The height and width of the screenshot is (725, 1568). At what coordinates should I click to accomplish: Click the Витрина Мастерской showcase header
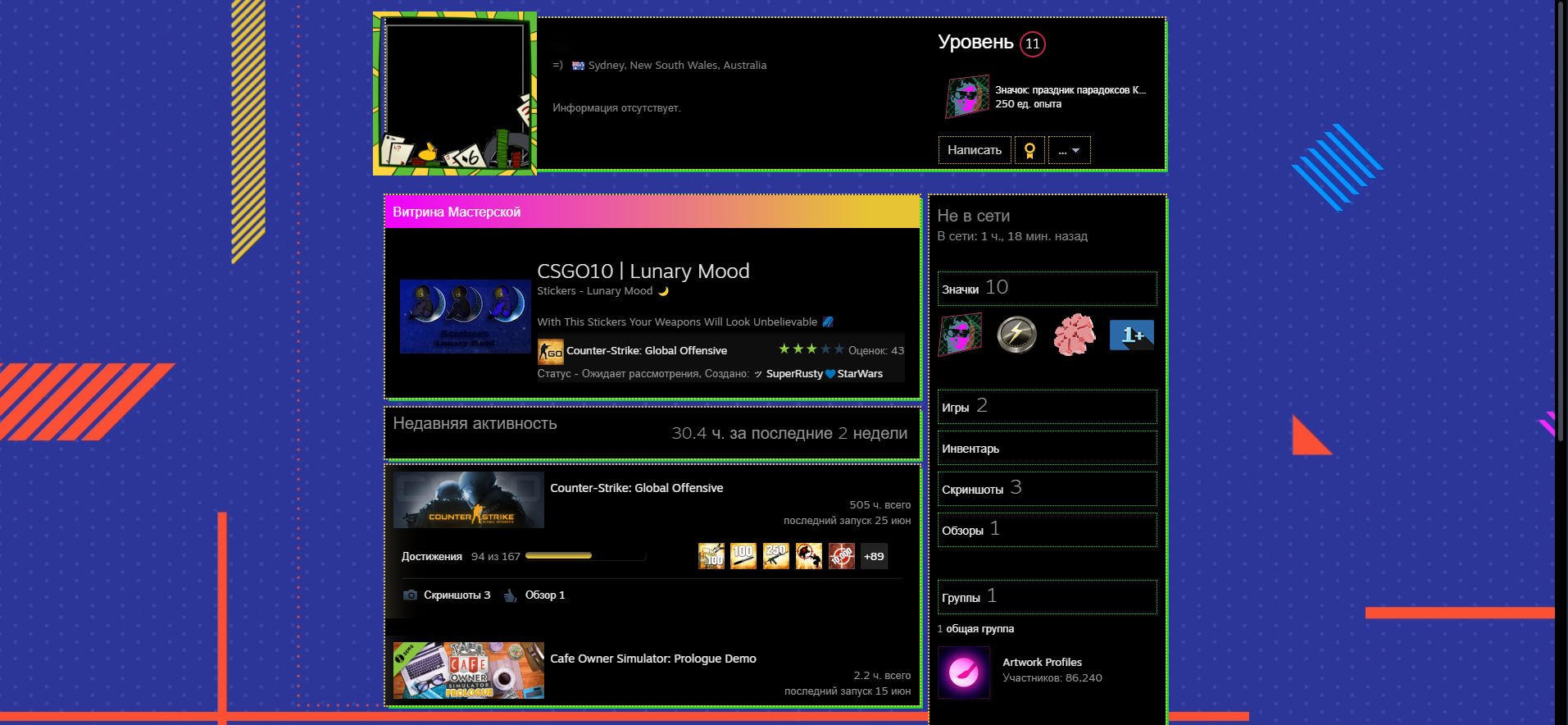[x=652, y=212]
